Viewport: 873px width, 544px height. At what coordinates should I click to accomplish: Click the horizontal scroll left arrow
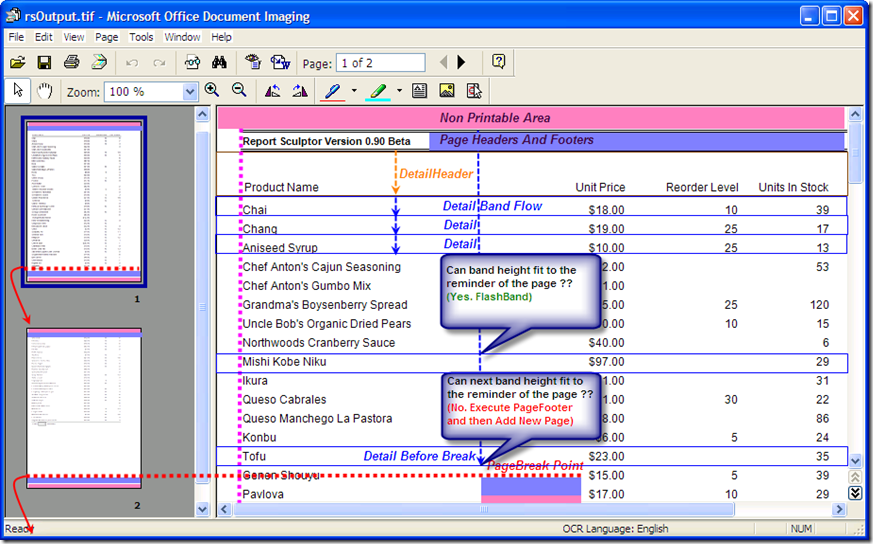224,509
